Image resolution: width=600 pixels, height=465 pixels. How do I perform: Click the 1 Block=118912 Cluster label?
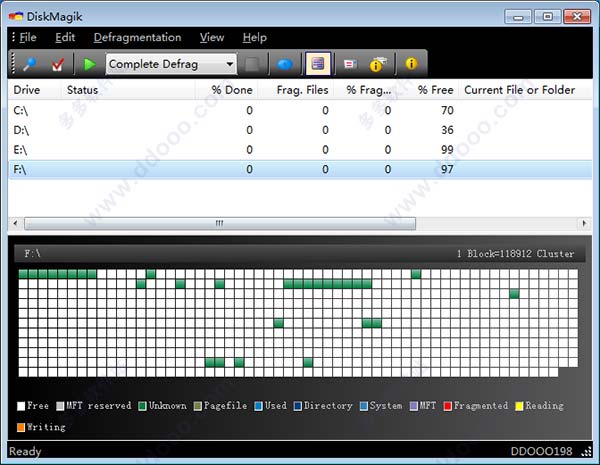pos(515,253)
